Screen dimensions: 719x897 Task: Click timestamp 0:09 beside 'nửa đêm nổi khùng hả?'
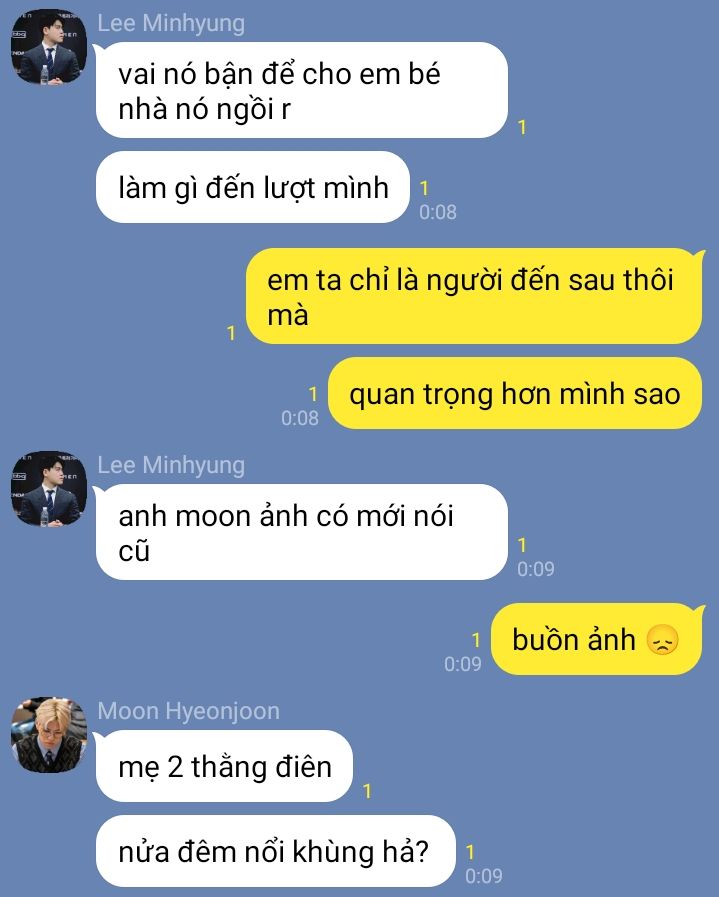coord(484,876)
